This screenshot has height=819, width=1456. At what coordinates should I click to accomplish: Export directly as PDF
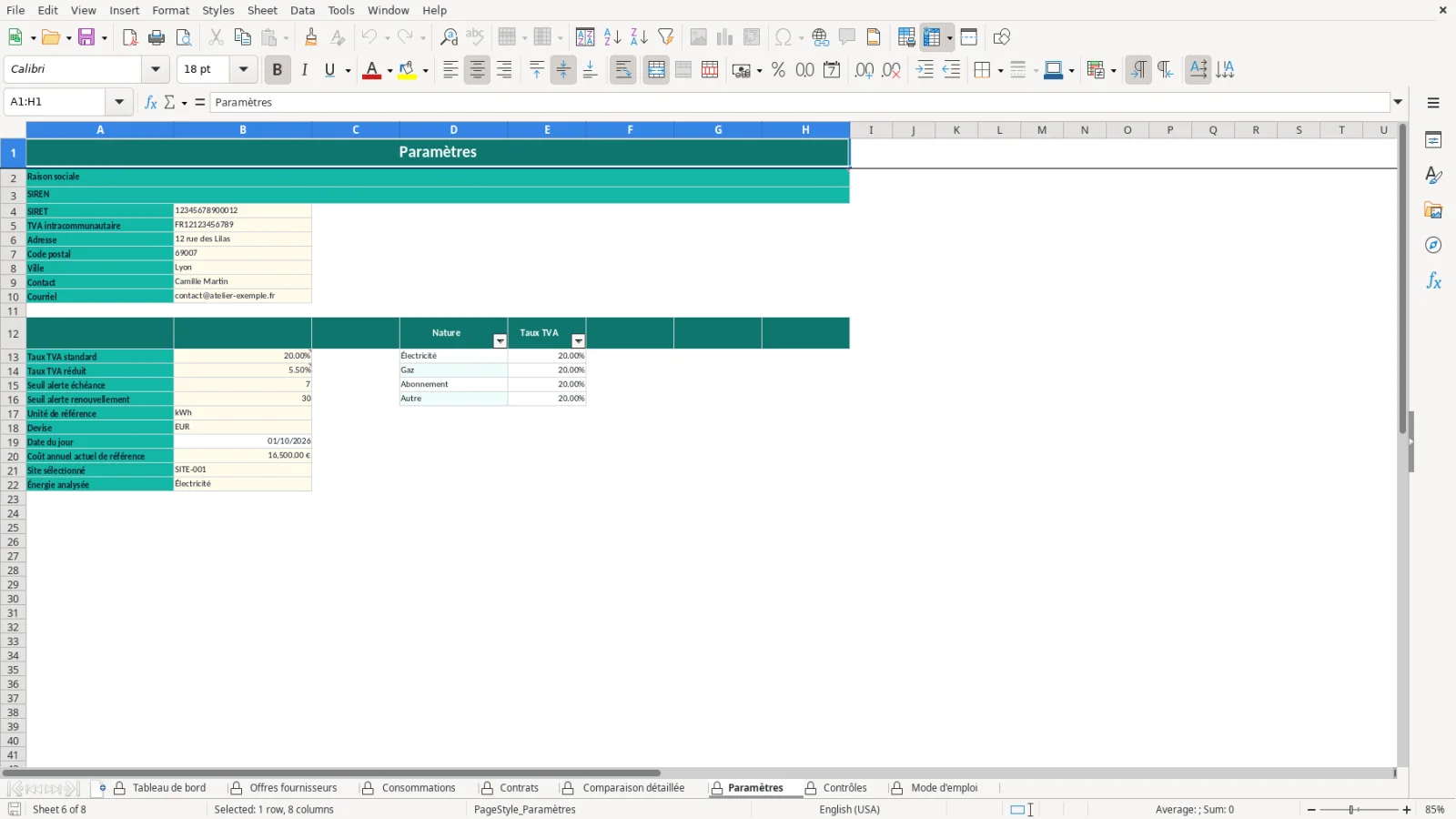(x=129, y=37)
